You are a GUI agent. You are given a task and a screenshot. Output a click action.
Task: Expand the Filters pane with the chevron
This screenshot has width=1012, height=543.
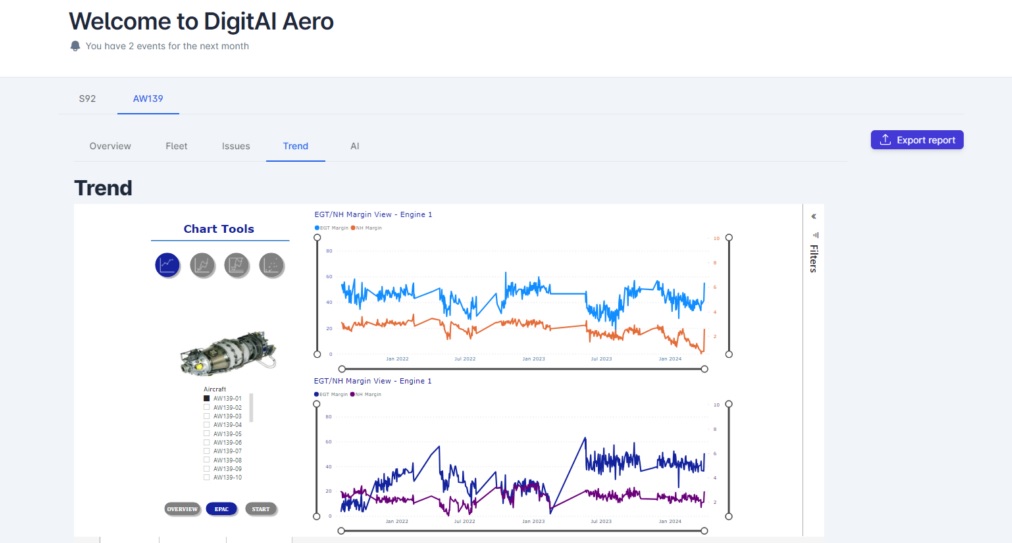point(814,216)
